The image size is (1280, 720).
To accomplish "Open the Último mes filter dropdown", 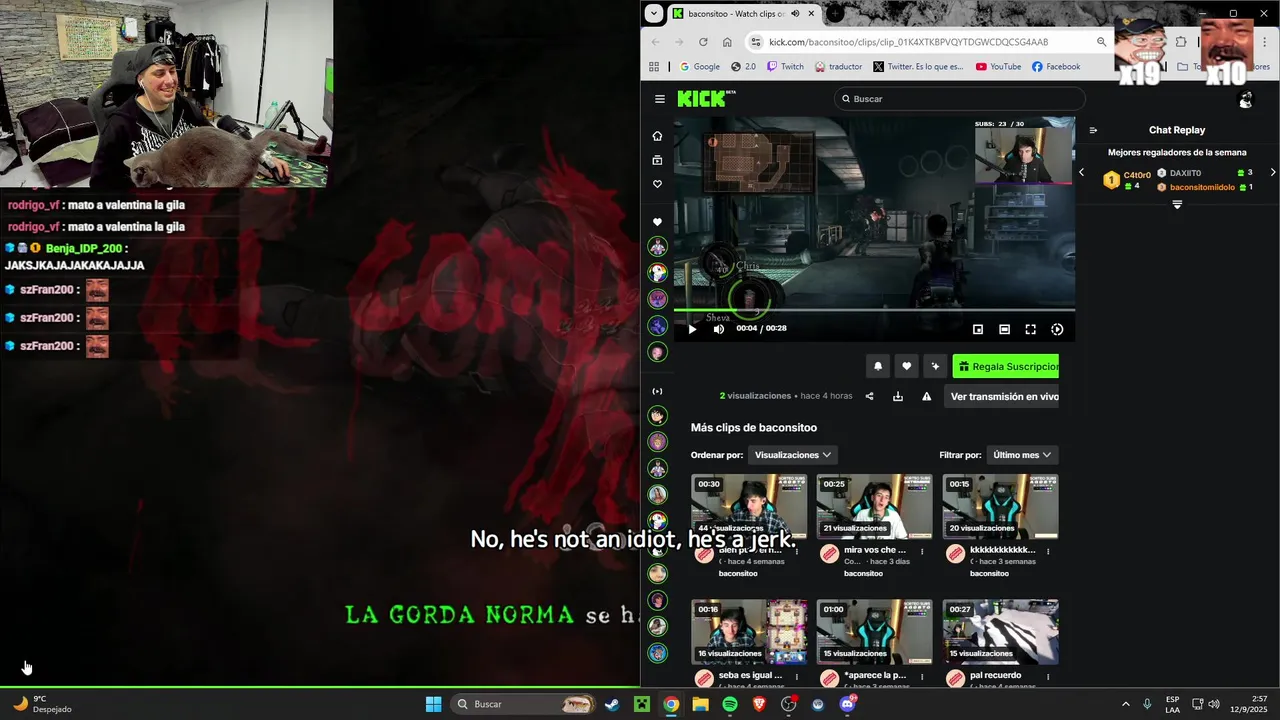I will [1022, 455].
